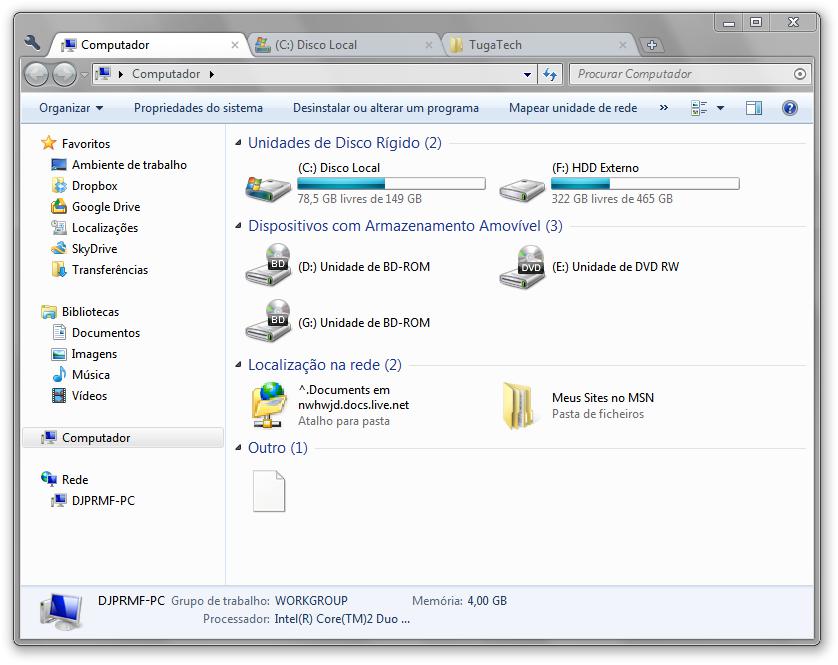This screenshot has width=838, height=665.
Task: Open the new tab plus button
Action: click(x=651, y=45)
